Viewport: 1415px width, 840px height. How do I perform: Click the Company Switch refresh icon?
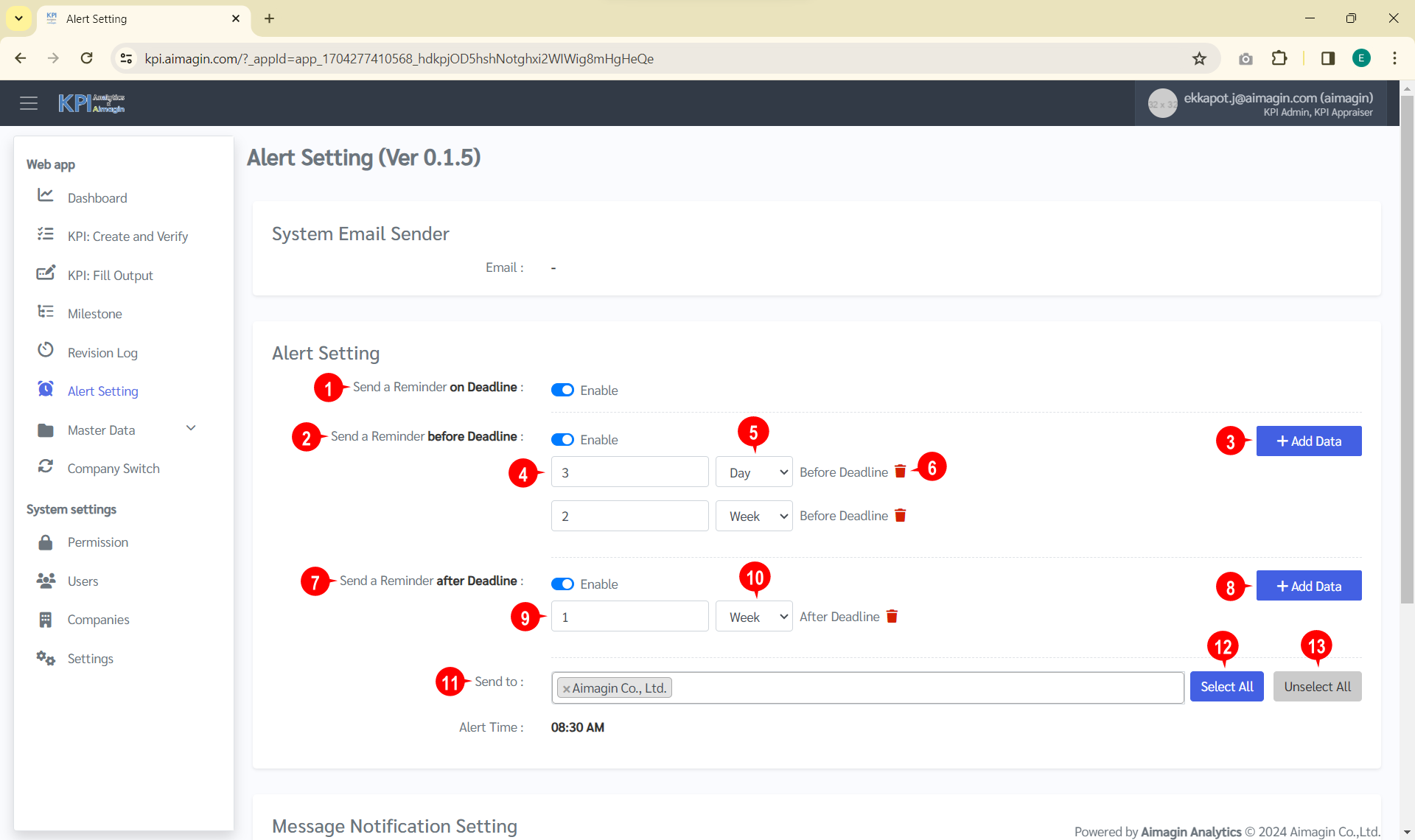[x=46, y=467]
